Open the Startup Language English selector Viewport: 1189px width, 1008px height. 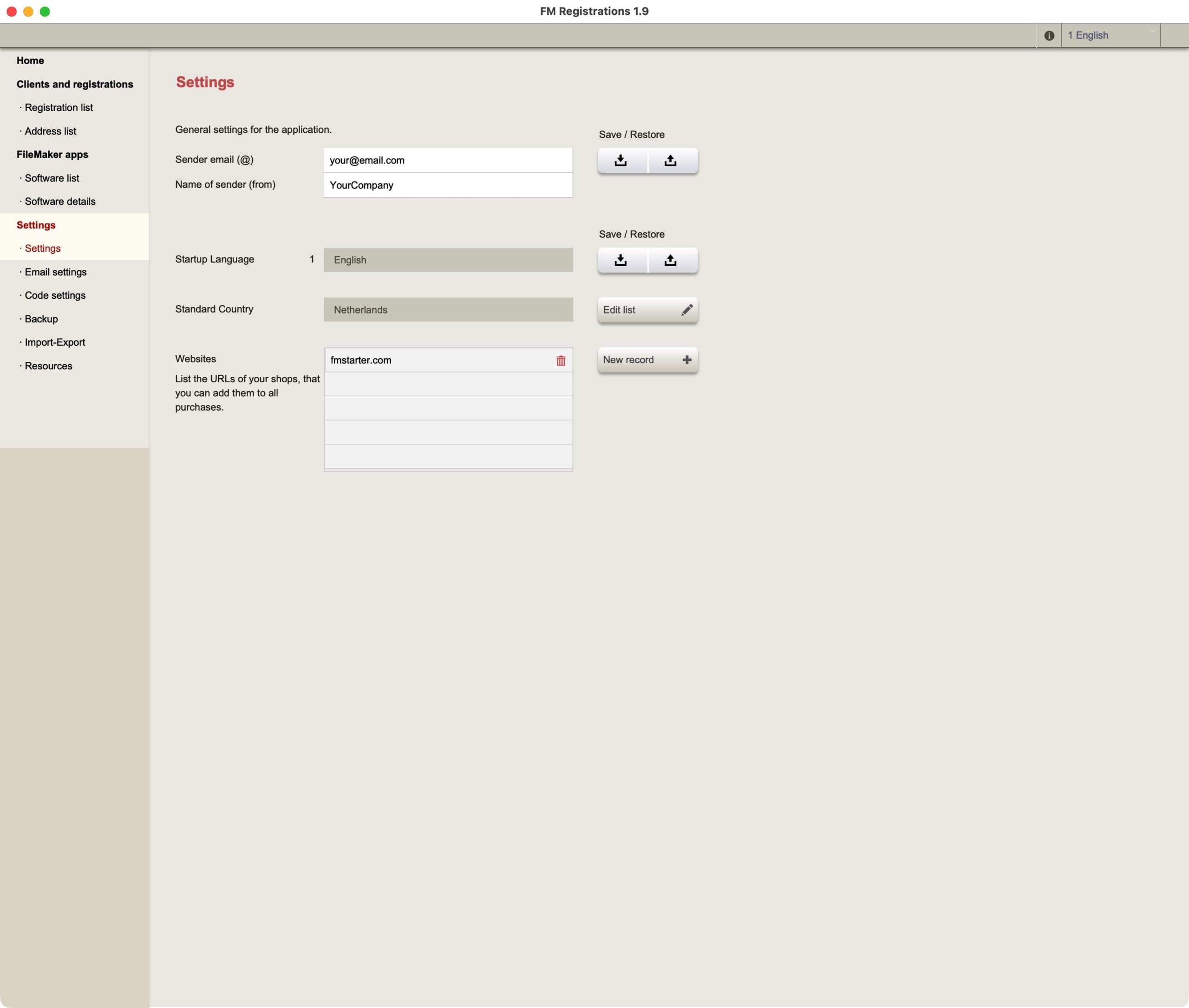[448, 260]
